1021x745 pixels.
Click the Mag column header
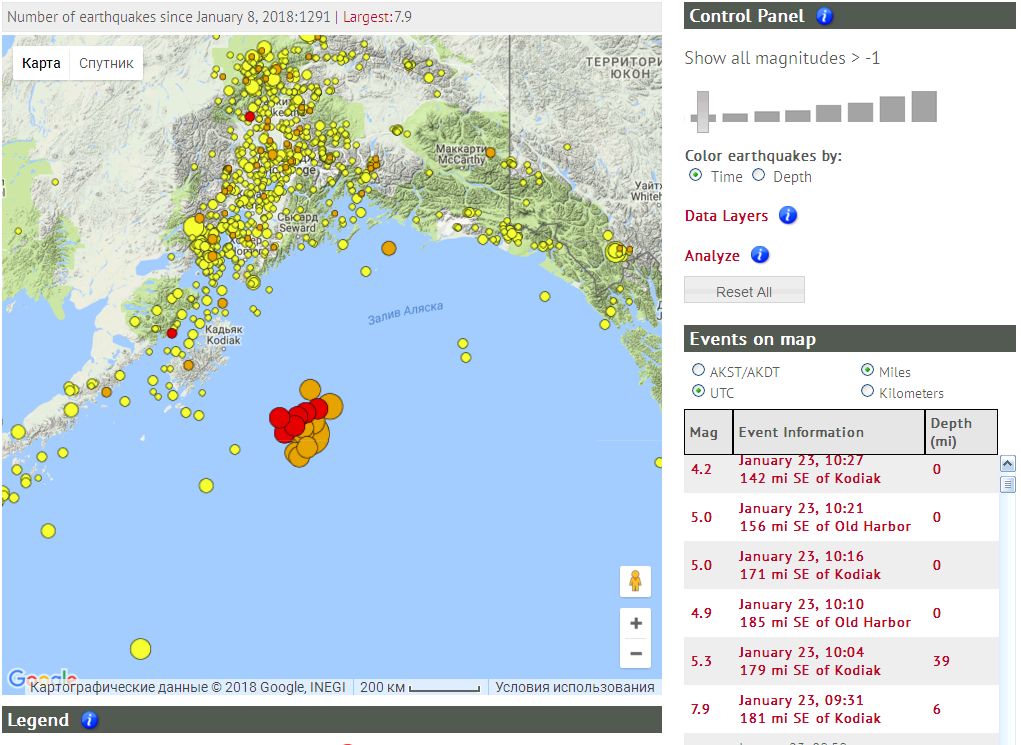point(708,432)
